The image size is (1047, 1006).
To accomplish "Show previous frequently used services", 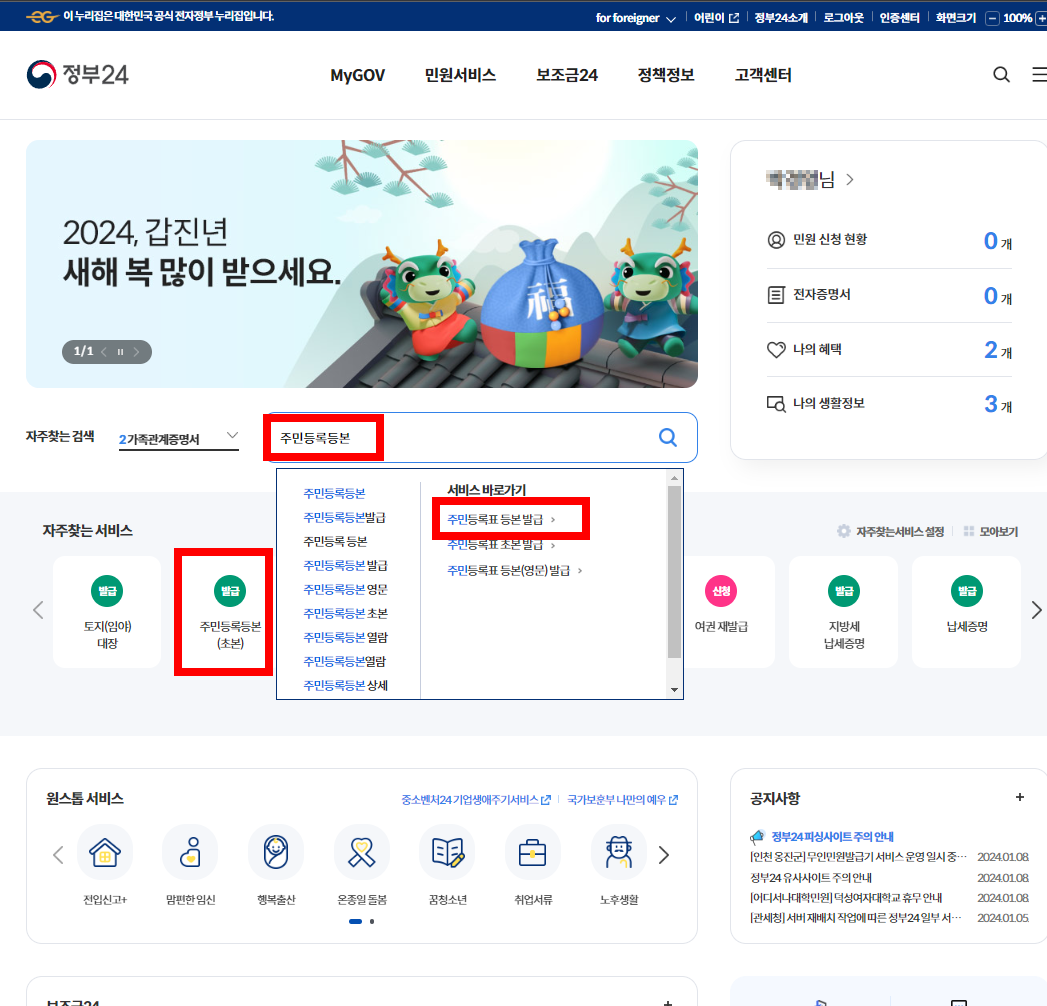I will coord(38,610).
